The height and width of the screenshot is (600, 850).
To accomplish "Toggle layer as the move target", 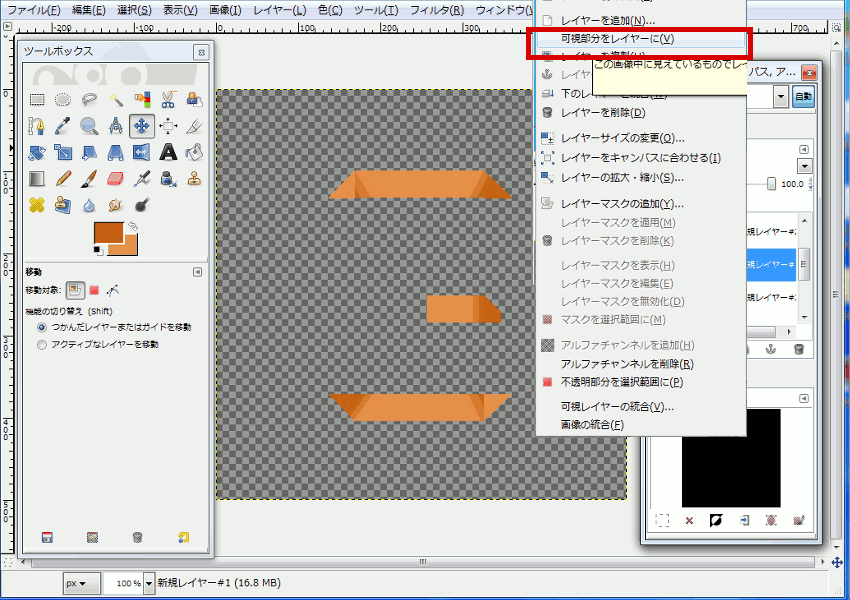I will pyautogui.click(x=73, y=288).
